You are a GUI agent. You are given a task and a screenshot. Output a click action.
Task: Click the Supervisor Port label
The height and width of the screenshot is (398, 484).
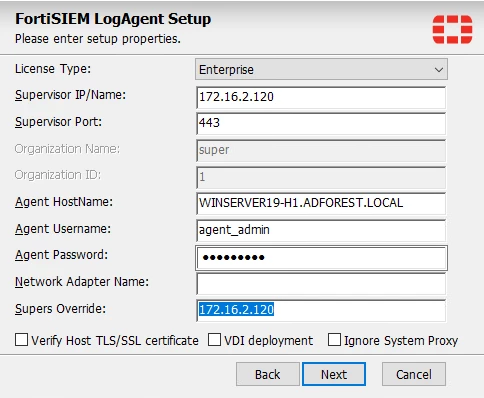point(58,122)
